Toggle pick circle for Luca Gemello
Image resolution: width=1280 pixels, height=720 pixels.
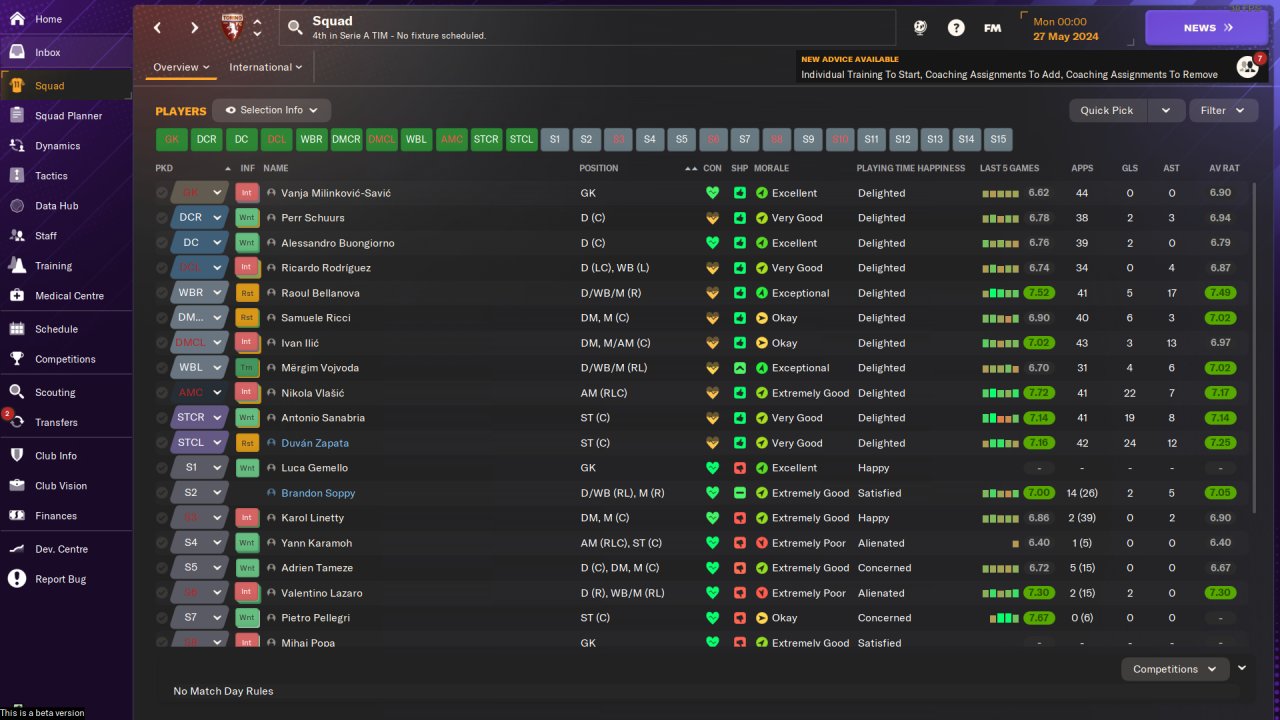(x=162, y=468)
